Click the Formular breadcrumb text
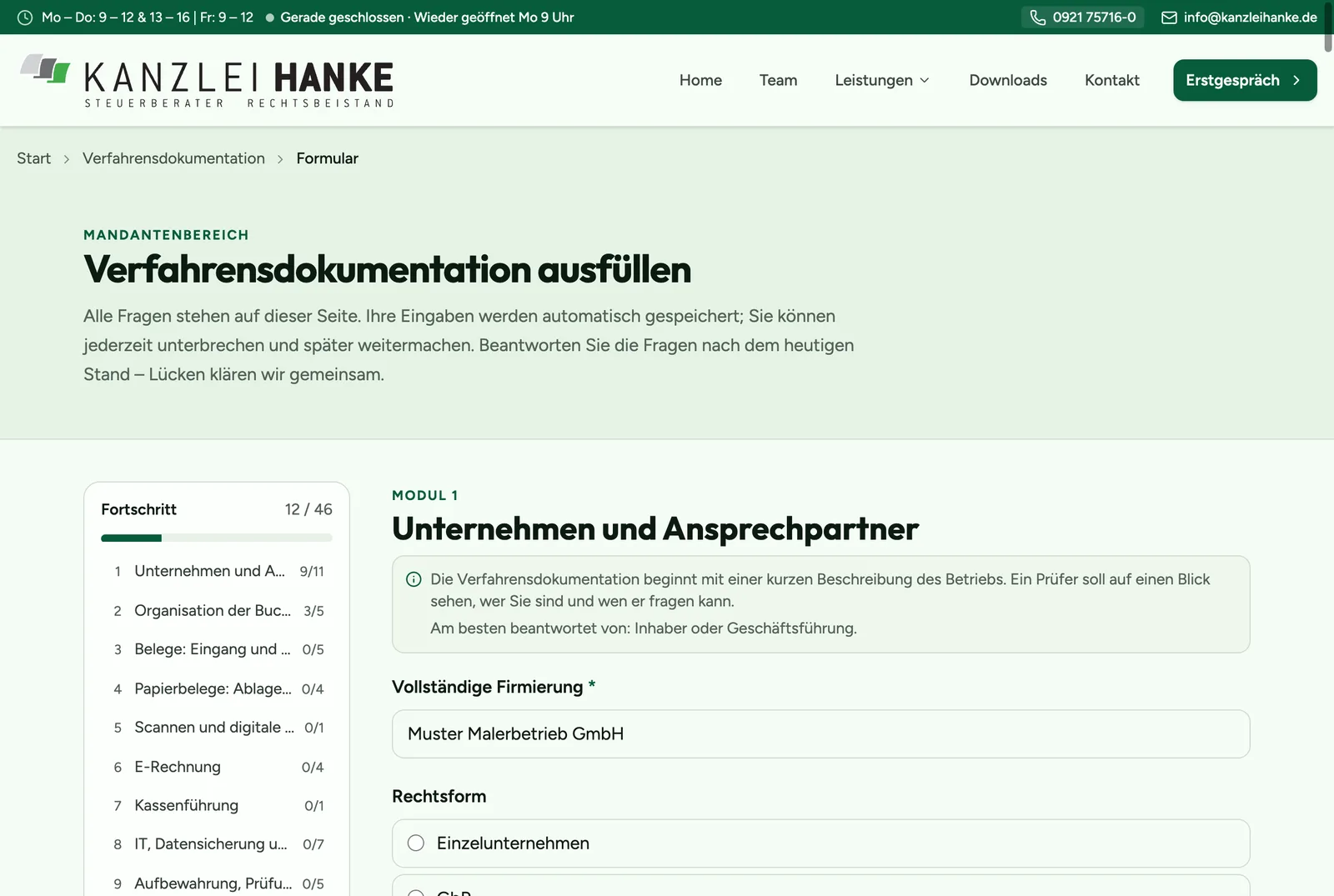The height and width of the screenshot is (896, 1334). [327, 158]
